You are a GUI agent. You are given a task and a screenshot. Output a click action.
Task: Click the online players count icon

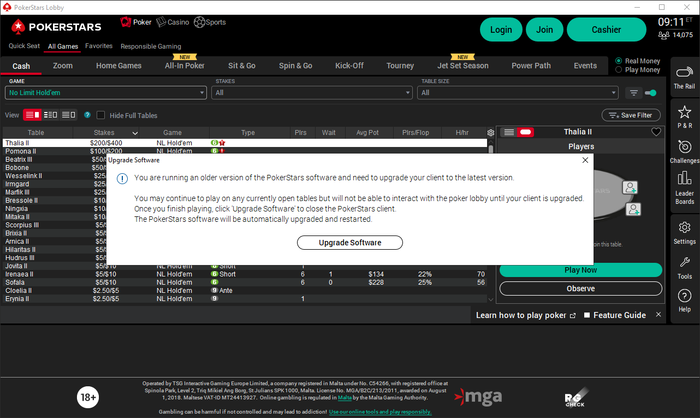point(663,35)
